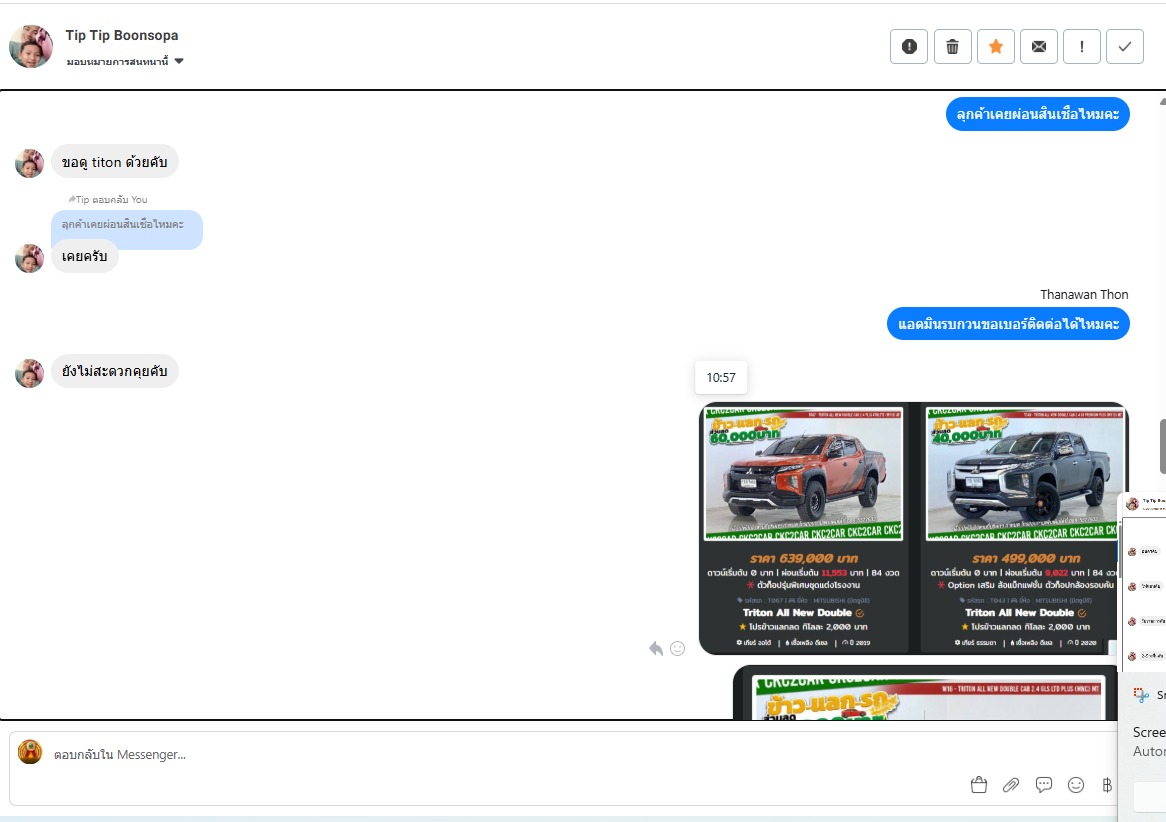Click the quoted reply 'ลูกค้าเคยผ่อนสินเชื่อไหมคะ' in gray-blue
This screenshot has width=1166, height=822.
coord(126,225)
